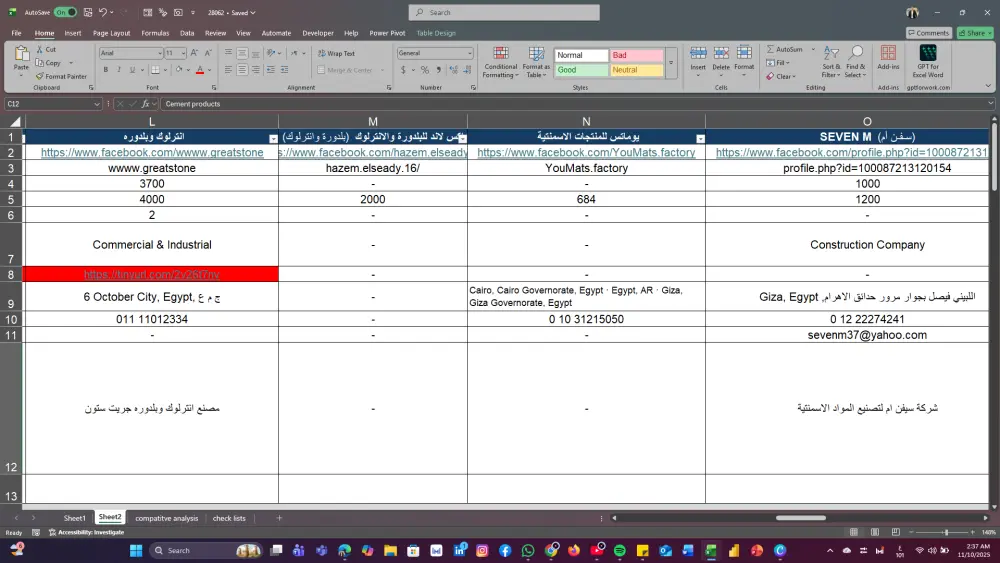This screenshot has width=1000, height=563.
Task: Open the Comments button
Action: (x=928, y=33)
